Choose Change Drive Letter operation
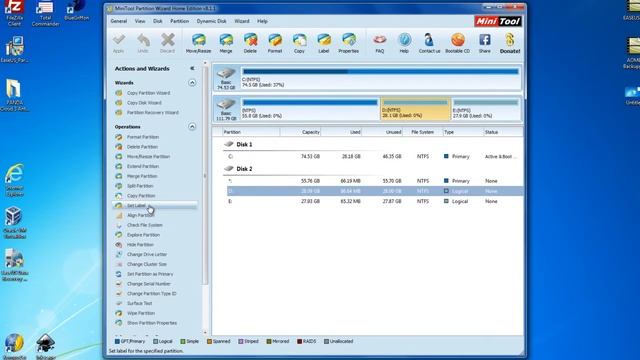Screen dimensions: 640x360 click(x=147, y=255)
